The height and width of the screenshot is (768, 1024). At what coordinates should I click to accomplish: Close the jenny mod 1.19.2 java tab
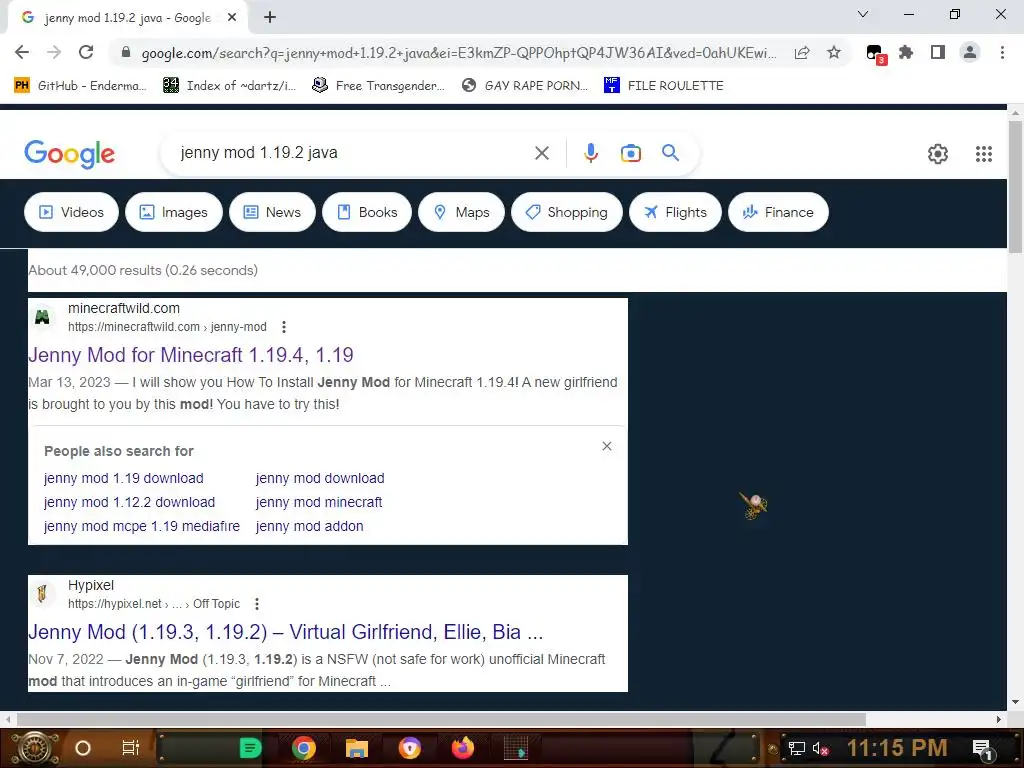(232, 18)
